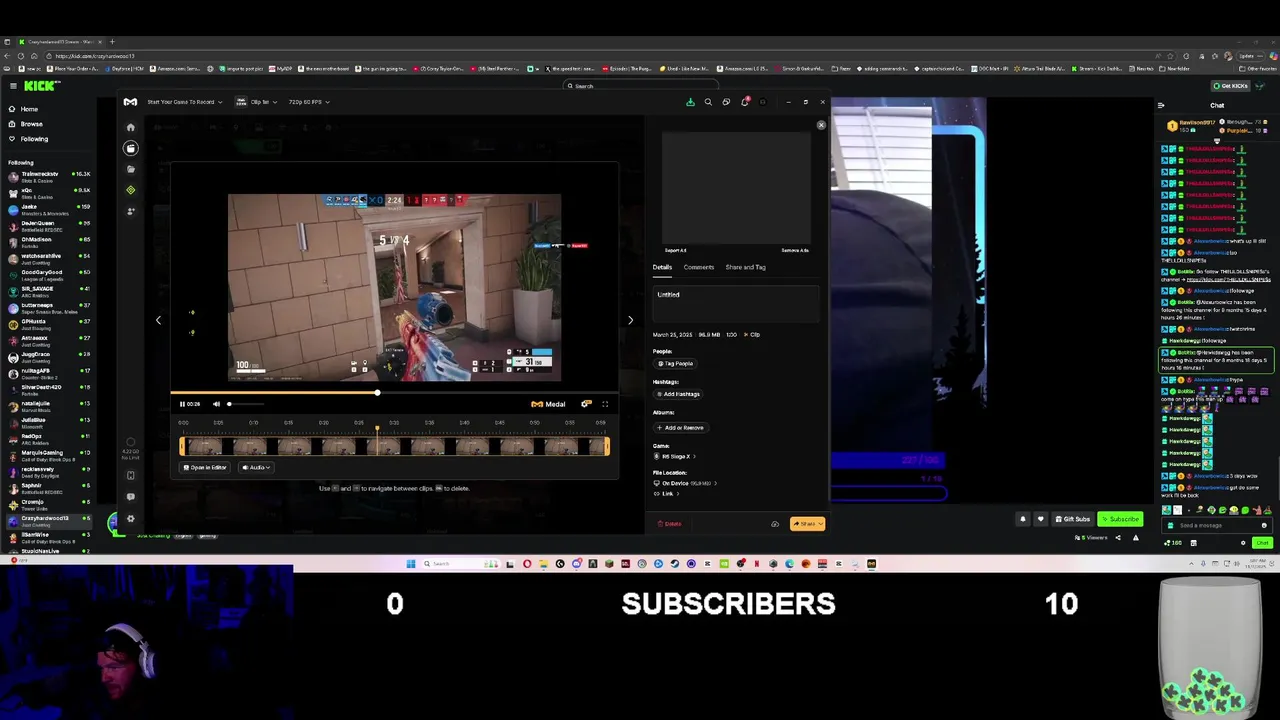The image size is (1280, 720).
Task: Open the Windows Start button on the taskbar
Action: pos(411,564)
